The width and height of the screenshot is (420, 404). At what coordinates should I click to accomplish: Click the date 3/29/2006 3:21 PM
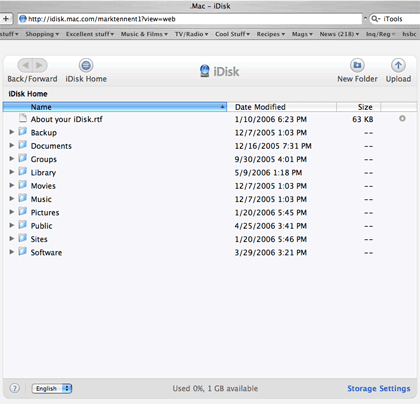point(271,253)
